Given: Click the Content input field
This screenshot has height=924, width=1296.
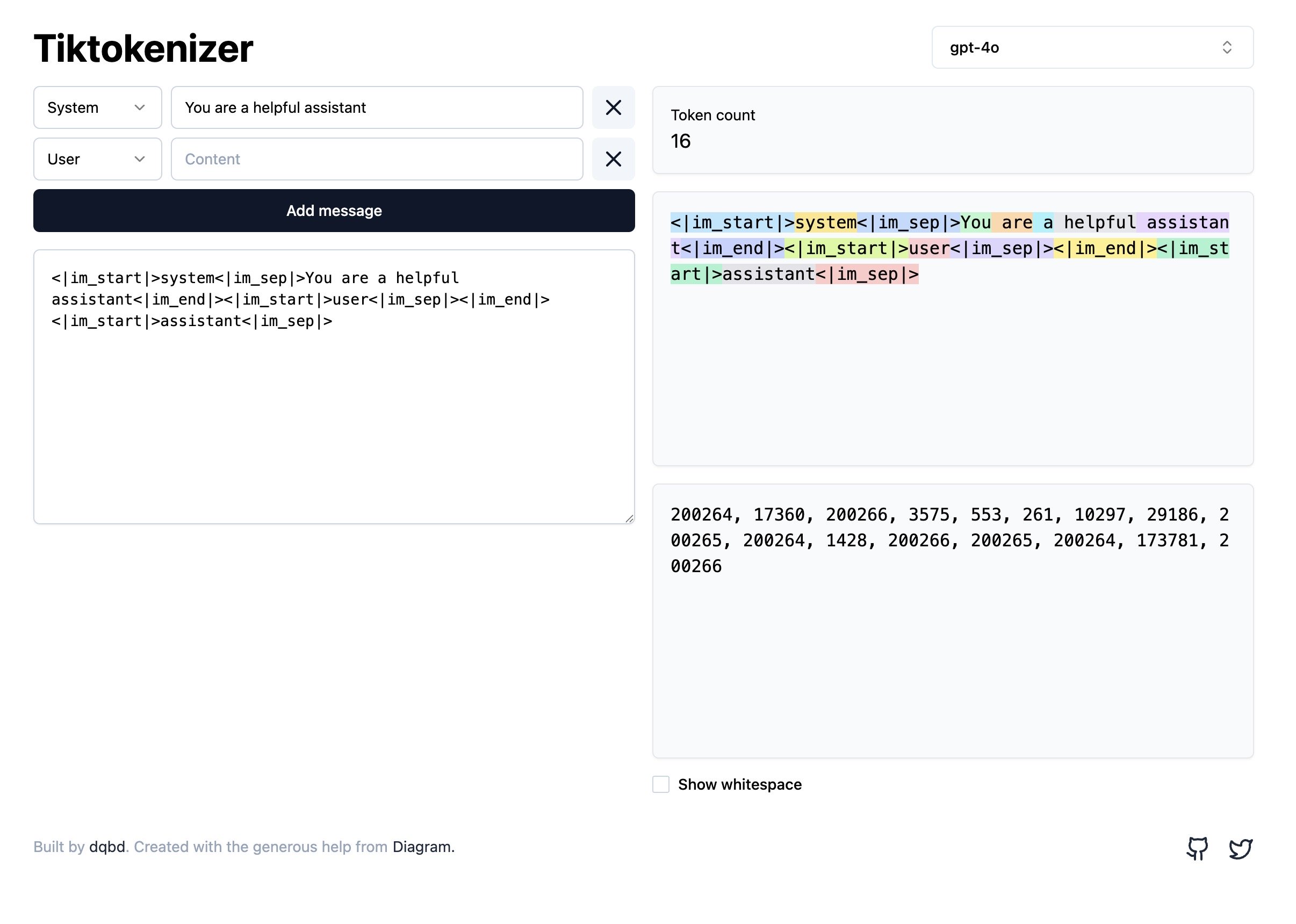Looking at the screenshot, I should (377, 160).
